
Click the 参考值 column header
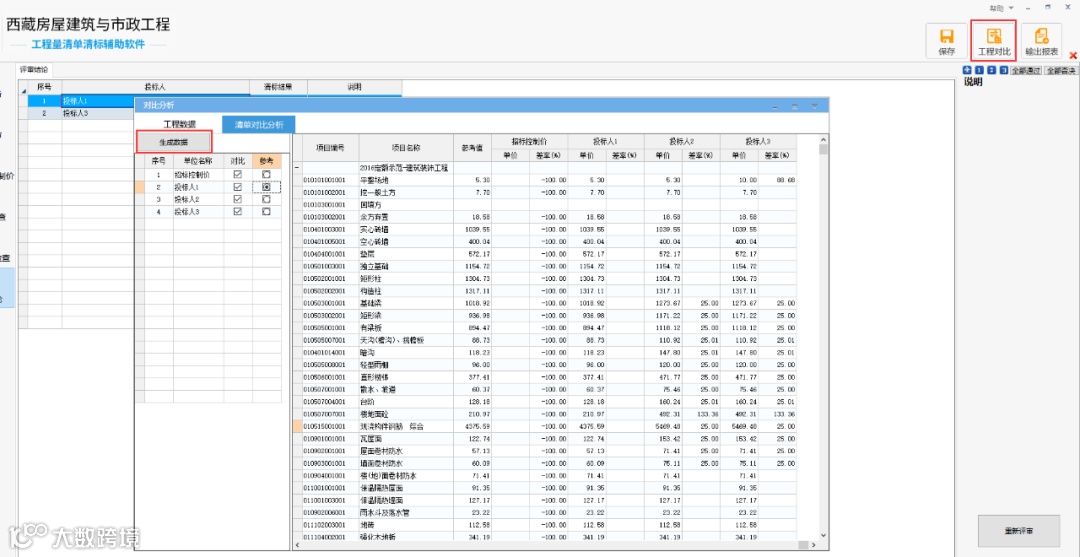point(472,147)
